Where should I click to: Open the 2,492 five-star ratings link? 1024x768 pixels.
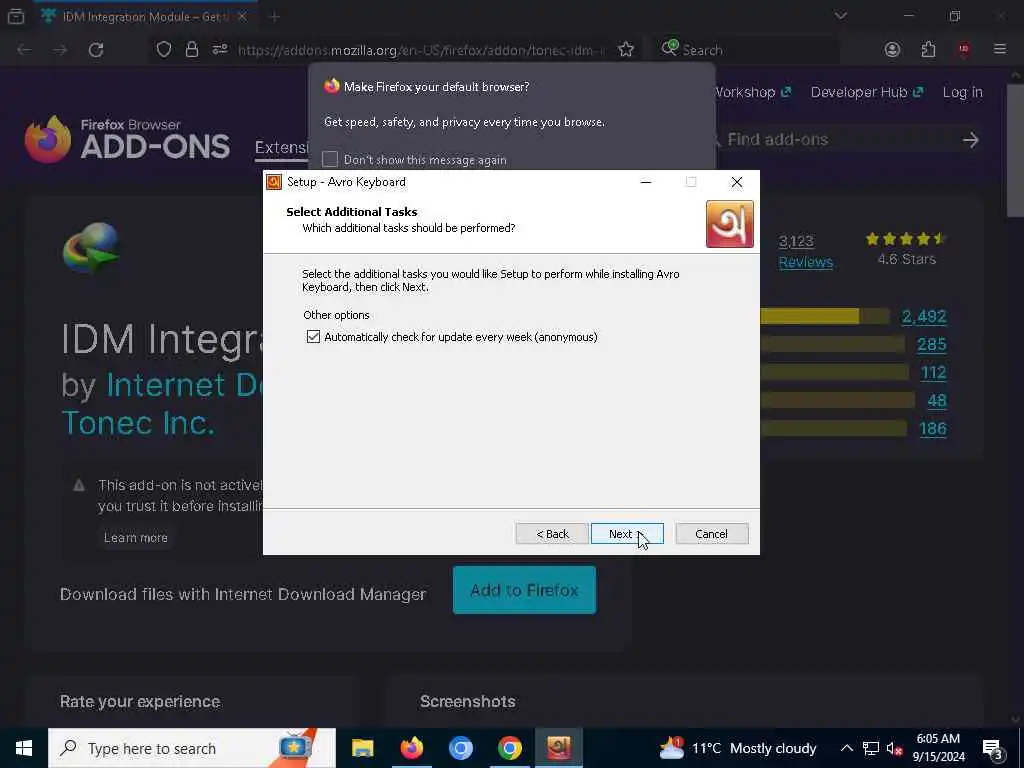[x=923, y=316]
